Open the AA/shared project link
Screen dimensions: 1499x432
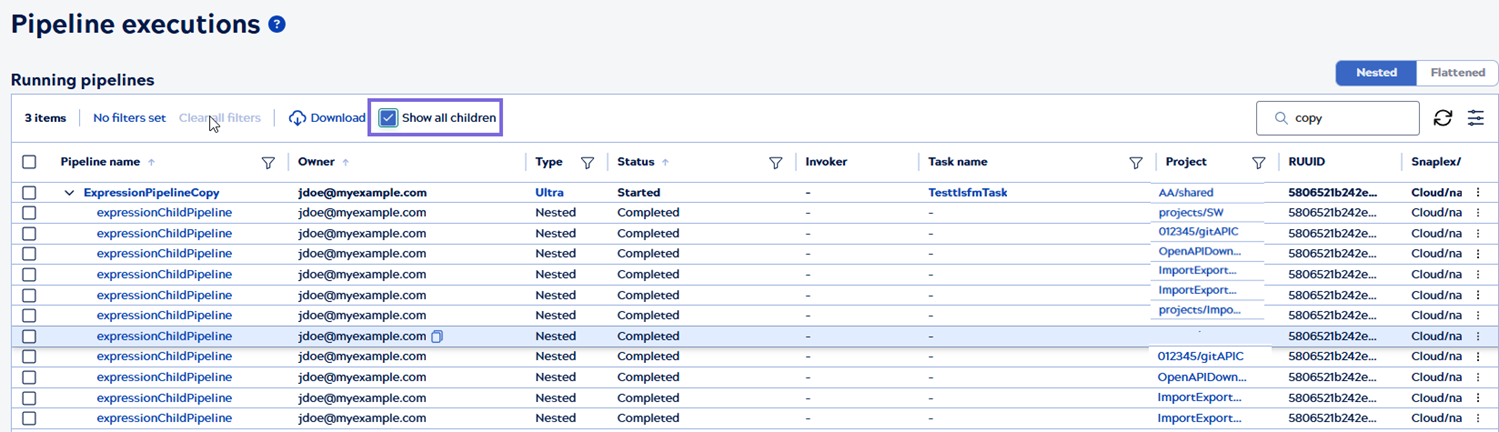tap(1186, 193)
